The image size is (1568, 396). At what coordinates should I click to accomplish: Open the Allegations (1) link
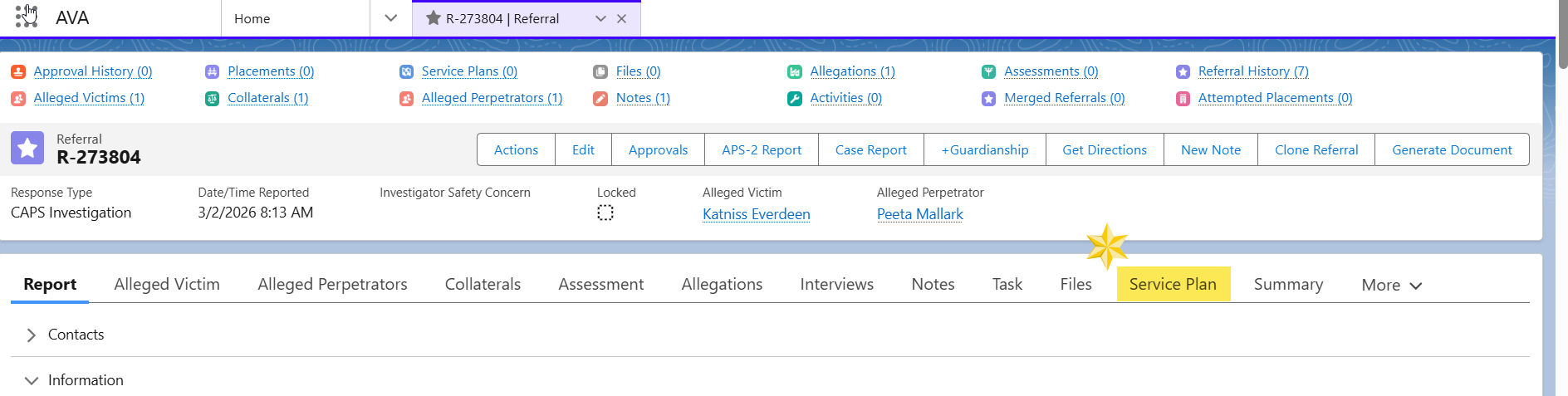[x=853, y=71]
